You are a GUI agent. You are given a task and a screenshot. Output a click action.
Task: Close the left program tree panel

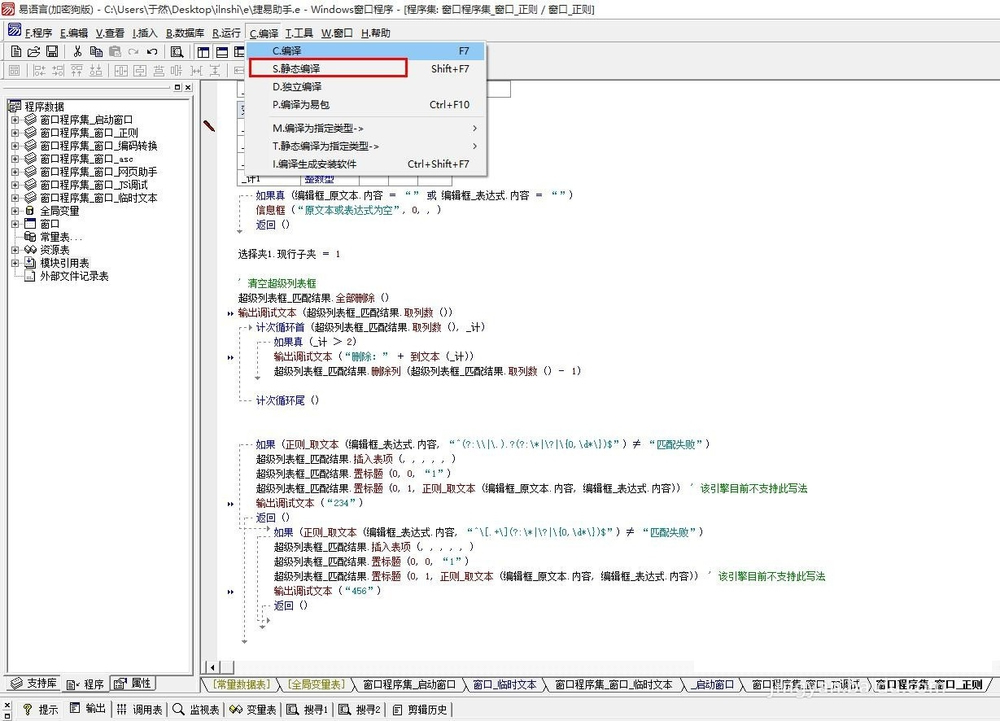[x=187, y=88]
